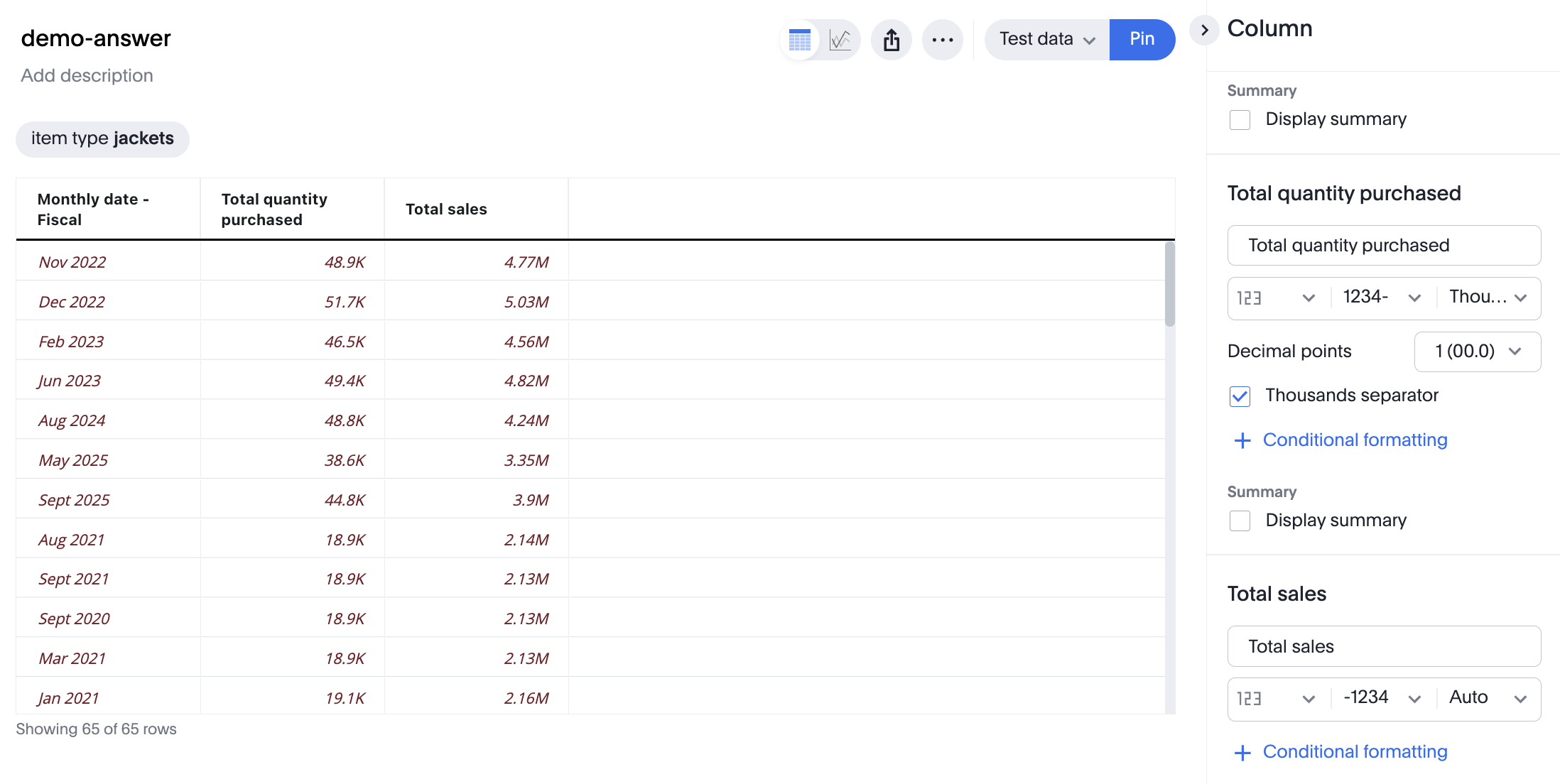
Task: Switch to table view icon
Action: (800, 40)
